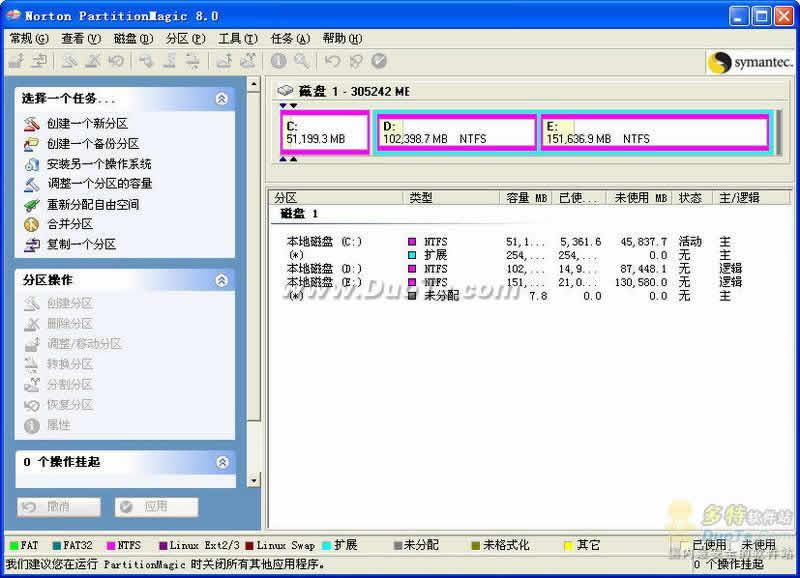Click the 调整一个分区的容量 task icon
The image size is (800, 578).
coord(32,184)
